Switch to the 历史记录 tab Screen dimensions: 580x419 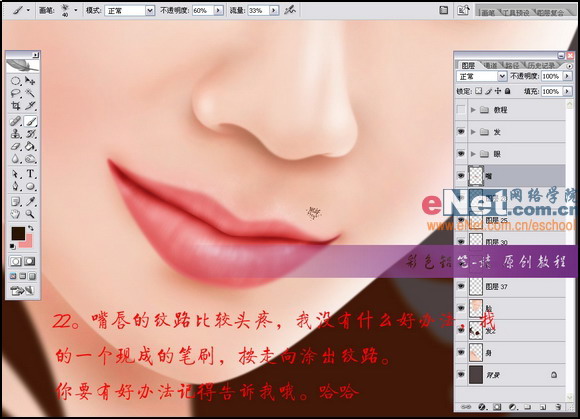point(541,65)
